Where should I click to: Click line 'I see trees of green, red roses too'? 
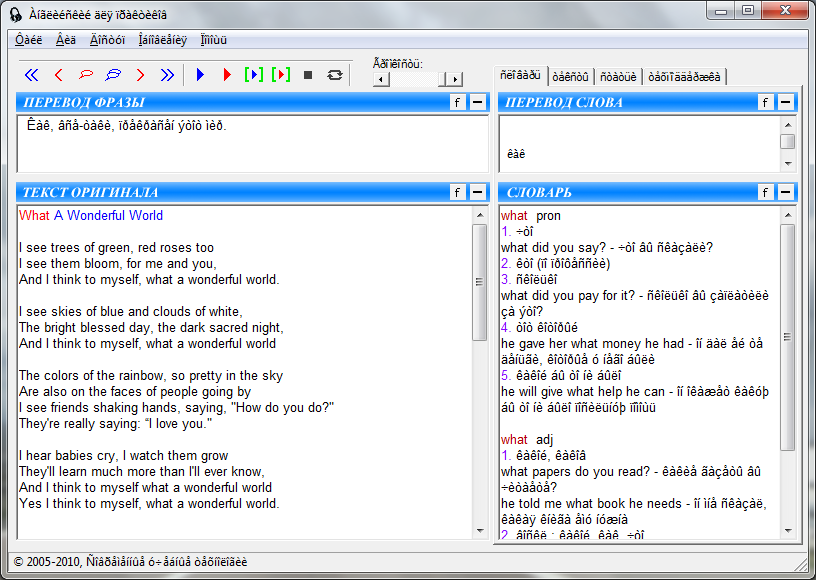click(116, 248)
